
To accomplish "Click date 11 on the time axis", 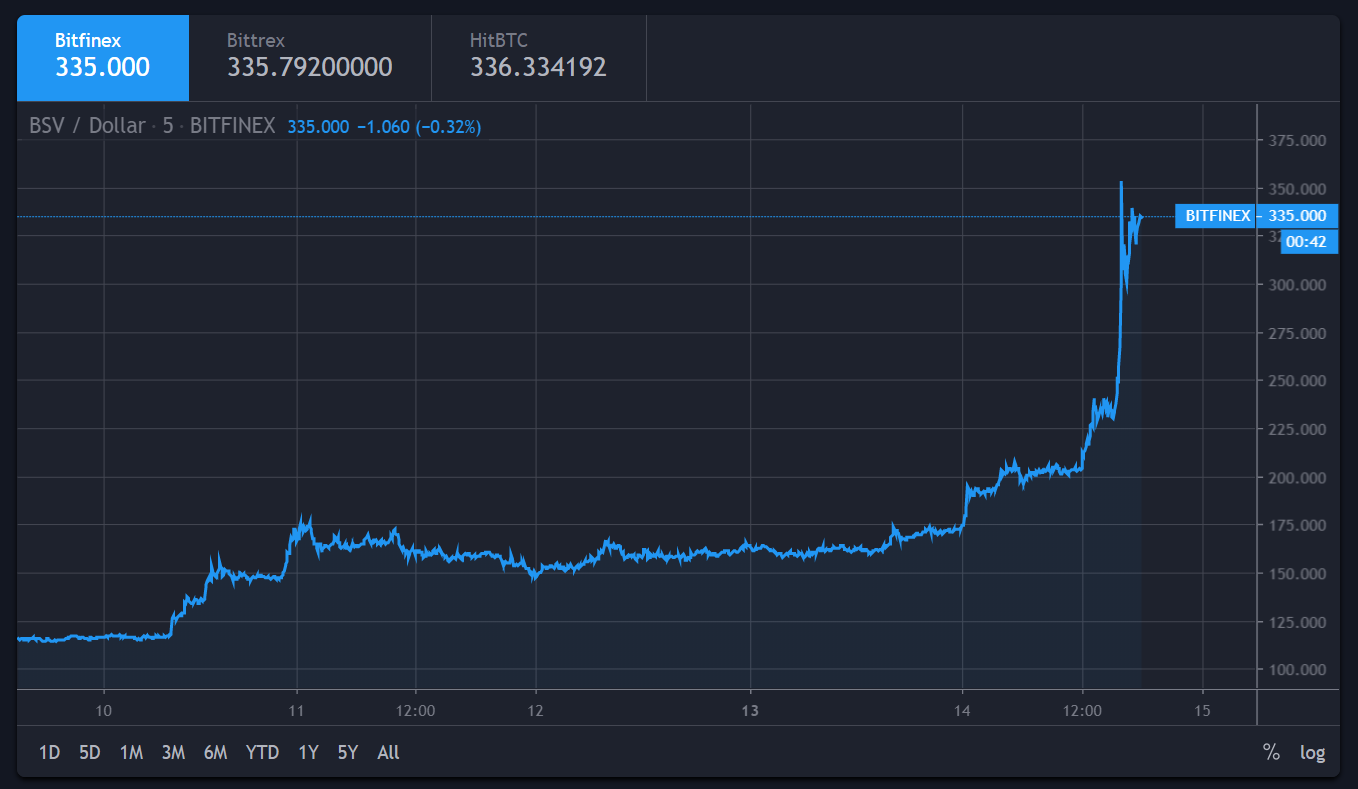I will (296, 710).
